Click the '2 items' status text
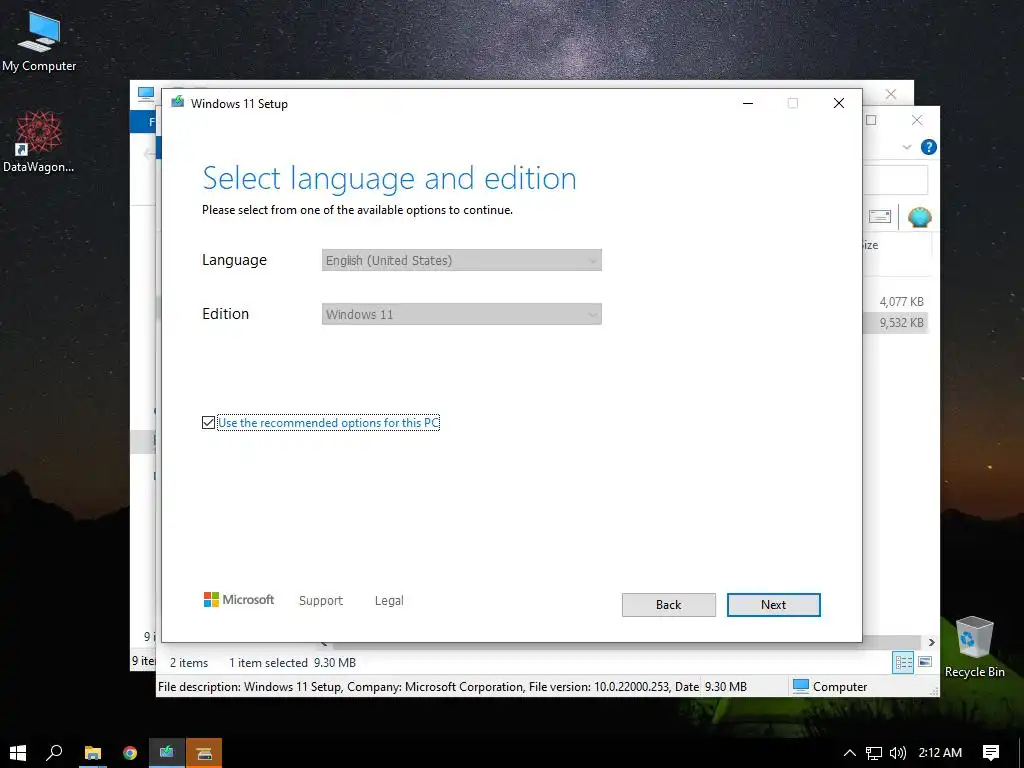This screenshot has height=768, width=1024. [189, 663]
